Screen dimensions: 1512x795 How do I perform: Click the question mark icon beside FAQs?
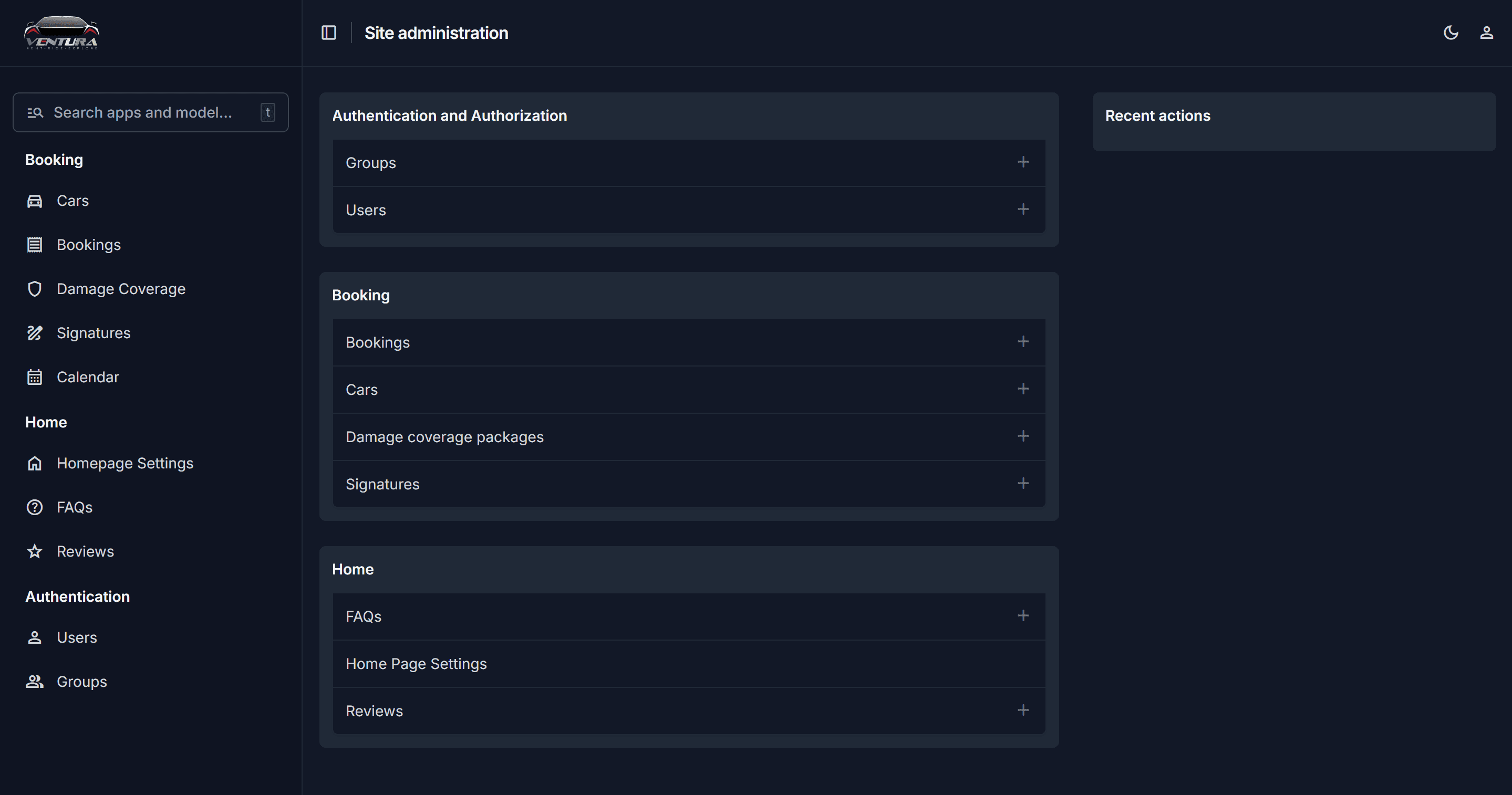pyautogui.click(x=35, y=508)
